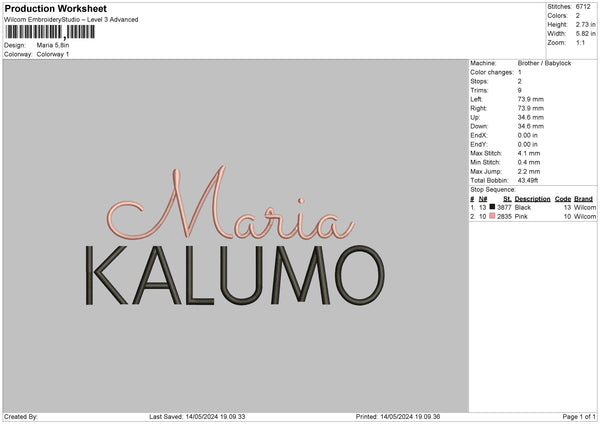Image resolution: width=600 pixels, height=424 pixels.
Task: Click the 'Created By:' footer label
Action: tap(21, 417)
